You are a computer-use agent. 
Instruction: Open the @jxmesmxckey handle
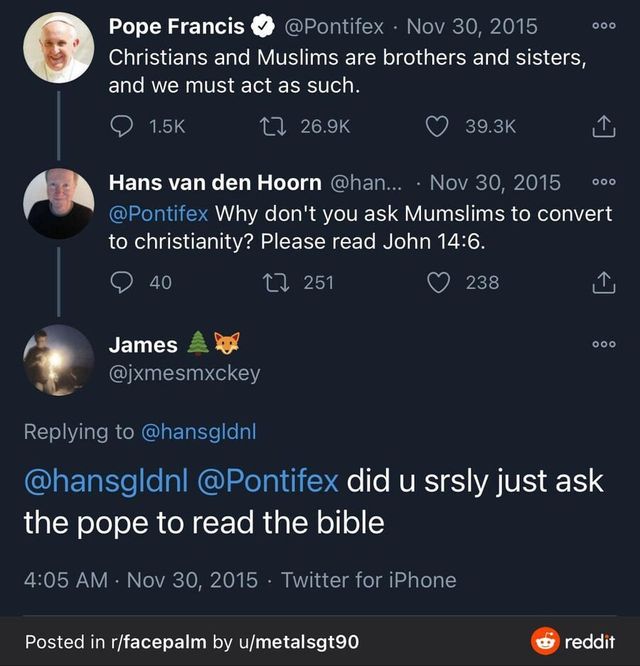tap(184, 373)
